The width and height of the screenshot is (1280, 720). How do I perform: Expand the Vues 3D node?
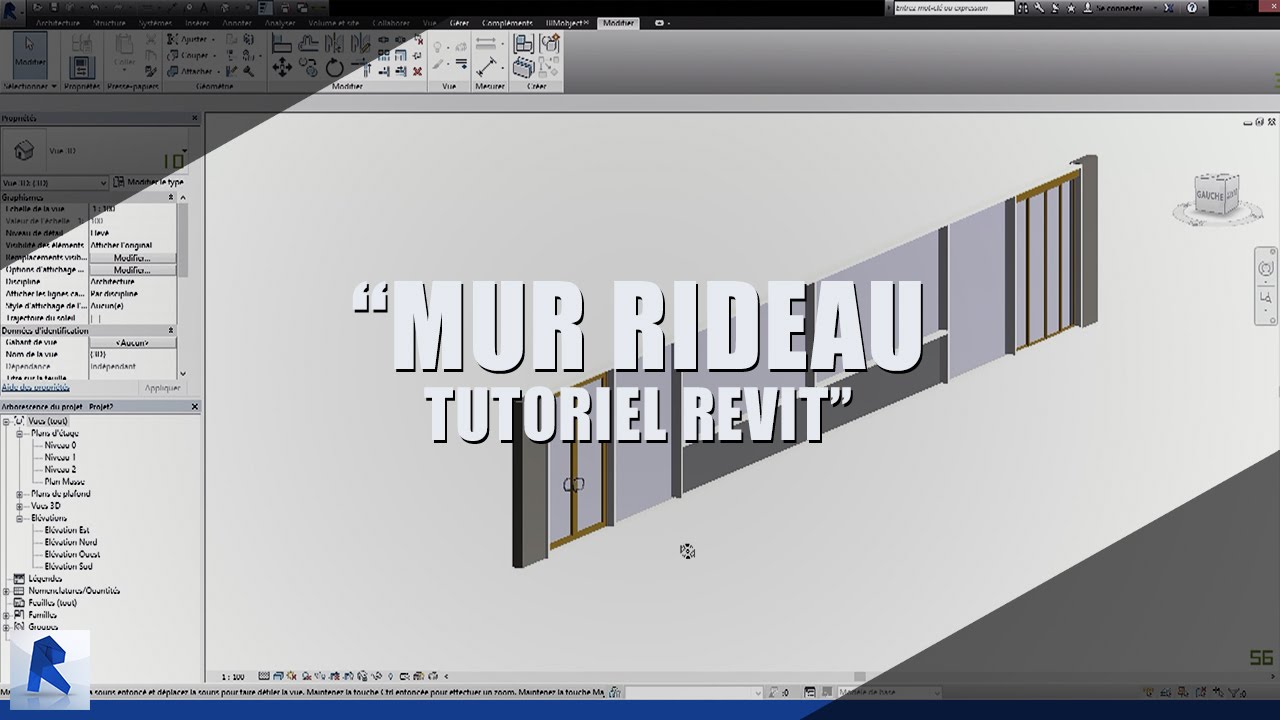[x=19, y=506]
